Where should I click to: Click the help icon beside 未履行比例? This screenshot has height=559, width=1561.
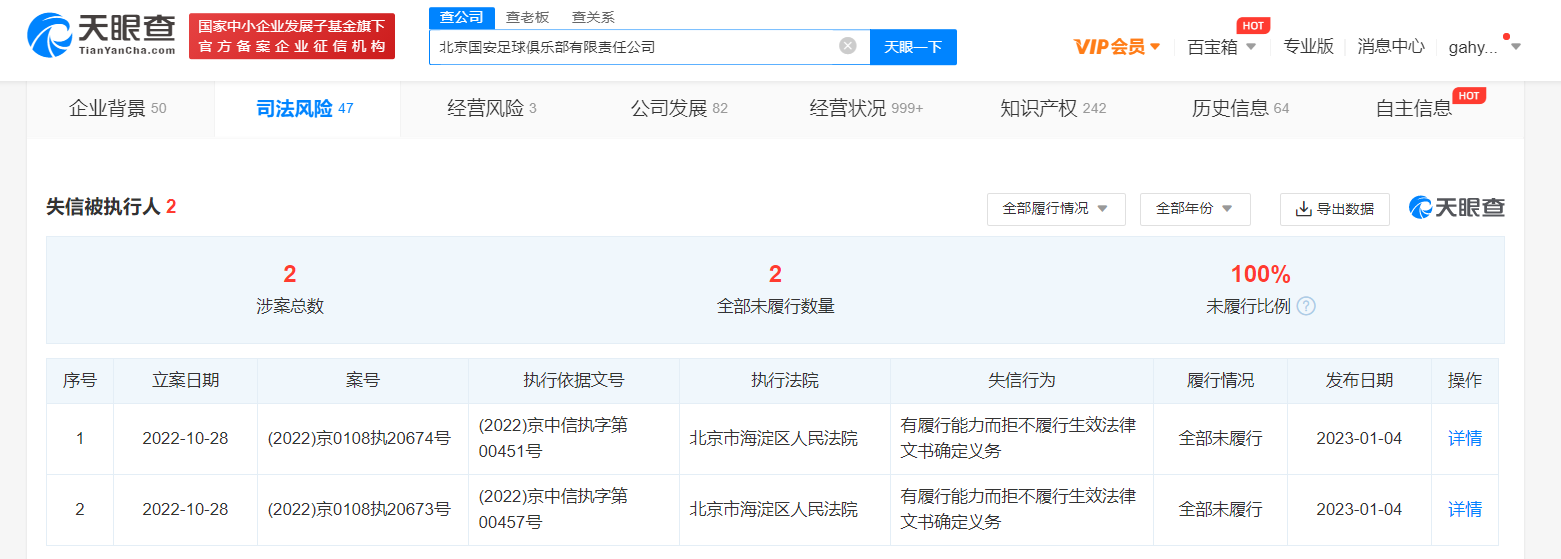click(x=1306, y=307)
